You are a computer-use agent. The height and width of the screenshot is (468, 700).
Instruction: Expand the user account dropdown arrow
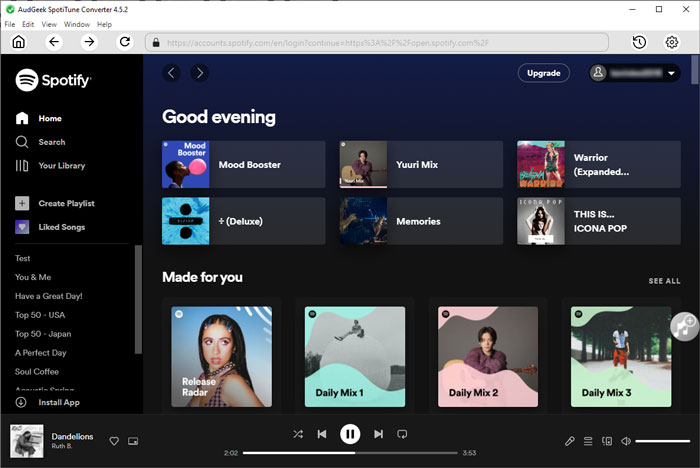pyautogui.click(x=671, y=73)
